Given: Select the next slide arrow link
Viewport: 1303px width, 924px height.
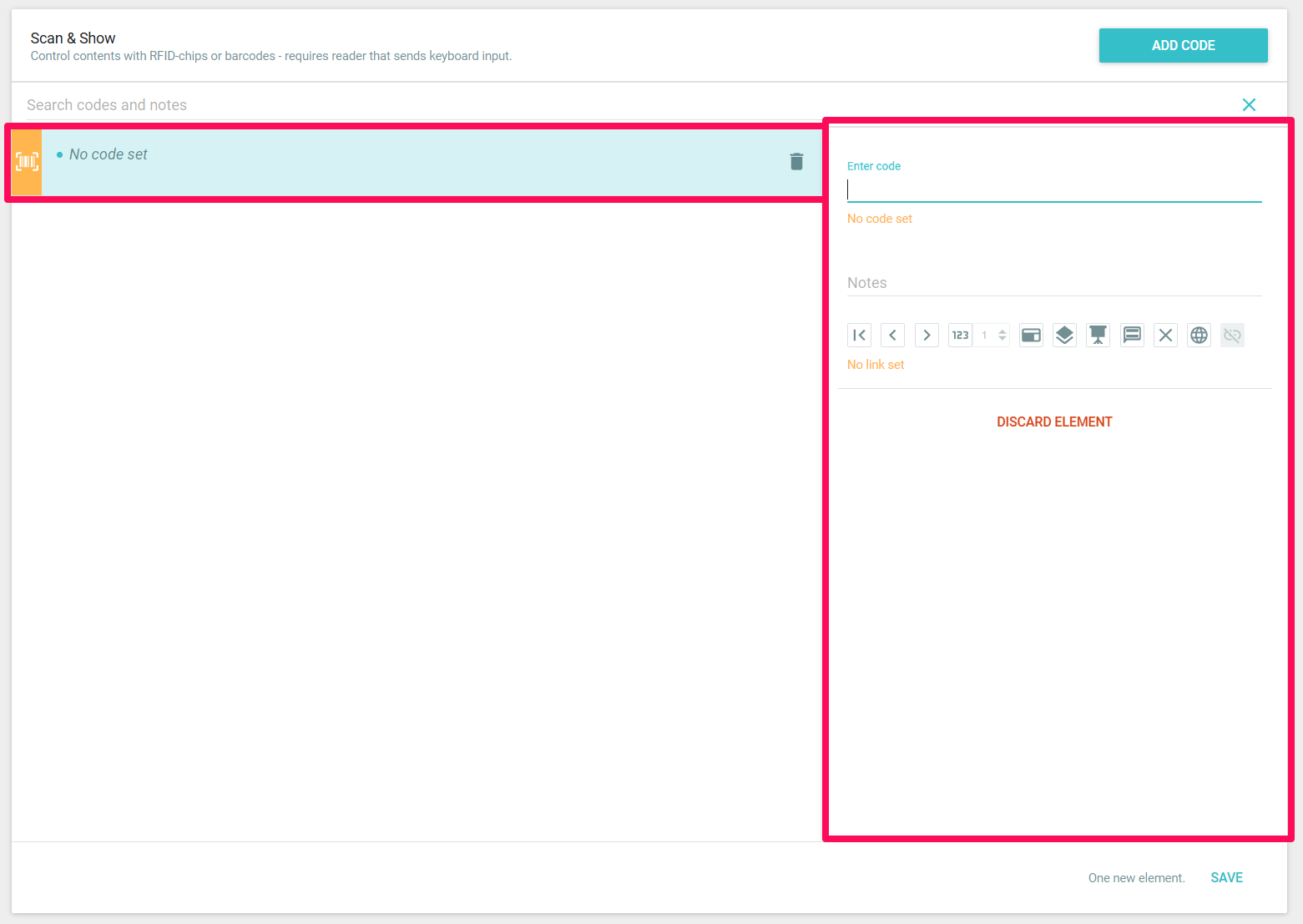Looking at the screenshot, I should pos(927,336).
